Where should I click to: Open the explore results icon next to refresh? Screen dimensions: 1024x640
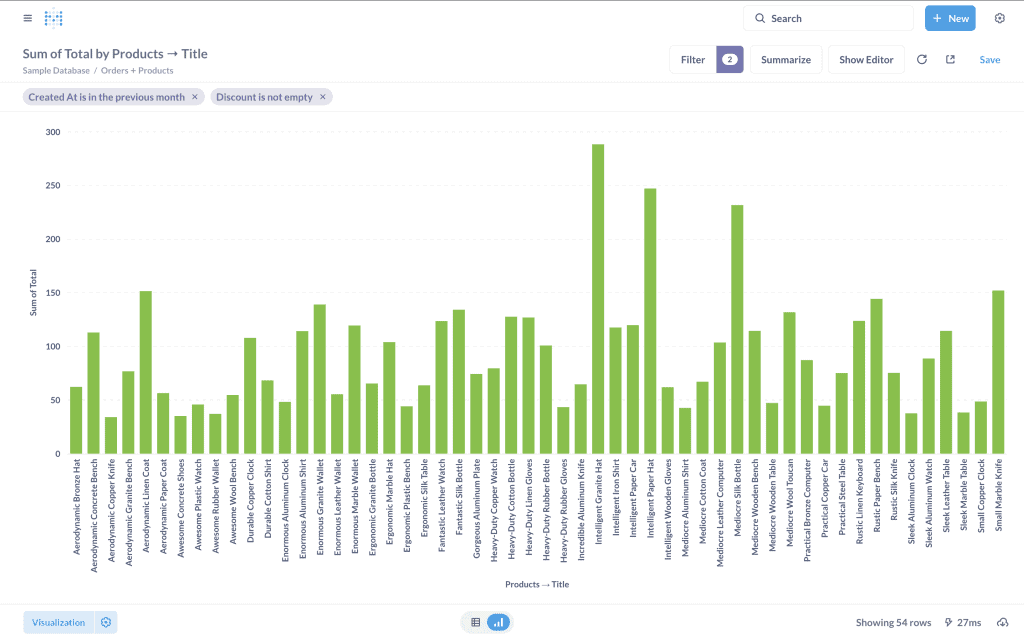(950, 60)
